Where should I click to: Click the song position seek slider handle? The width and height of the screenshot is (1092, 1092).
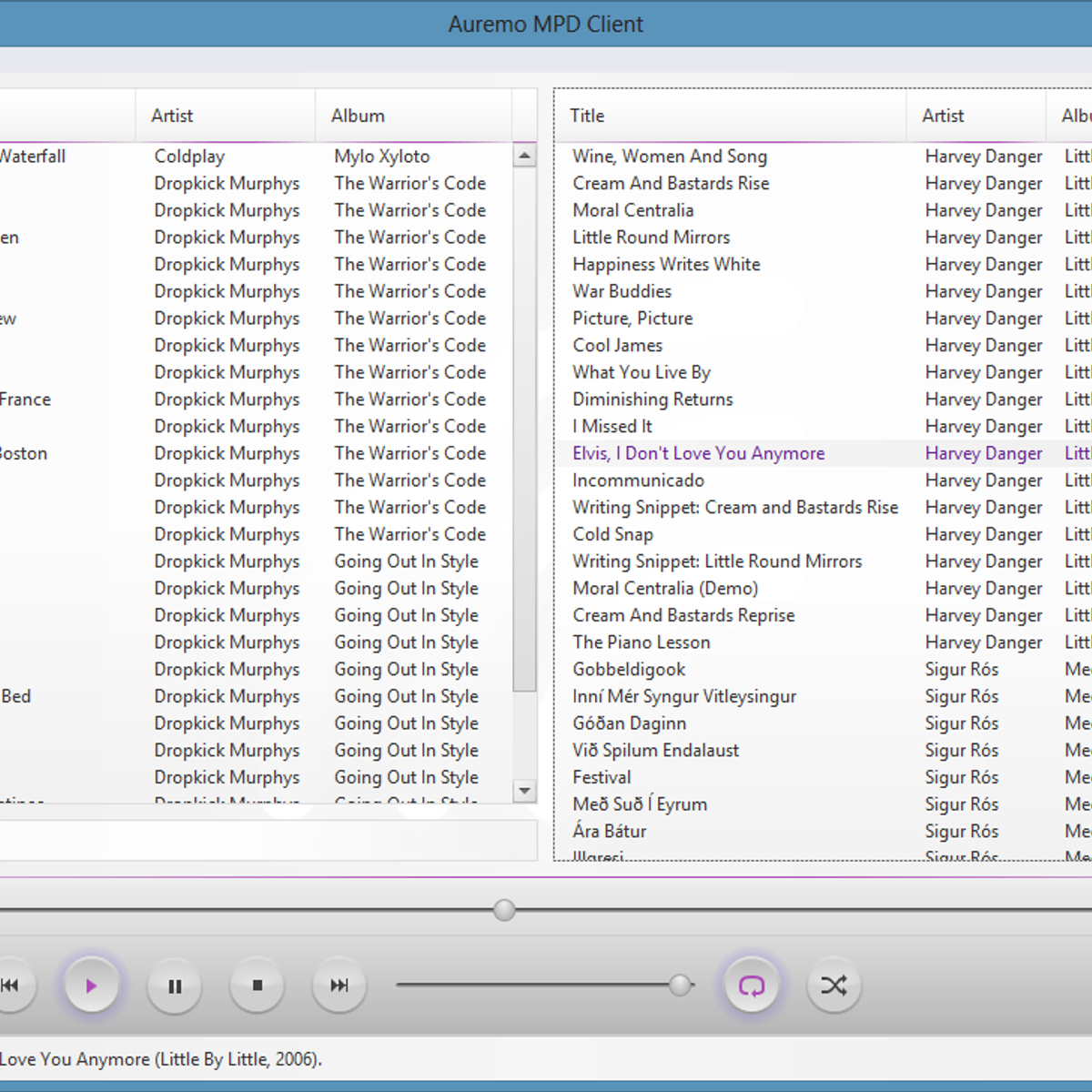point(504,910)
